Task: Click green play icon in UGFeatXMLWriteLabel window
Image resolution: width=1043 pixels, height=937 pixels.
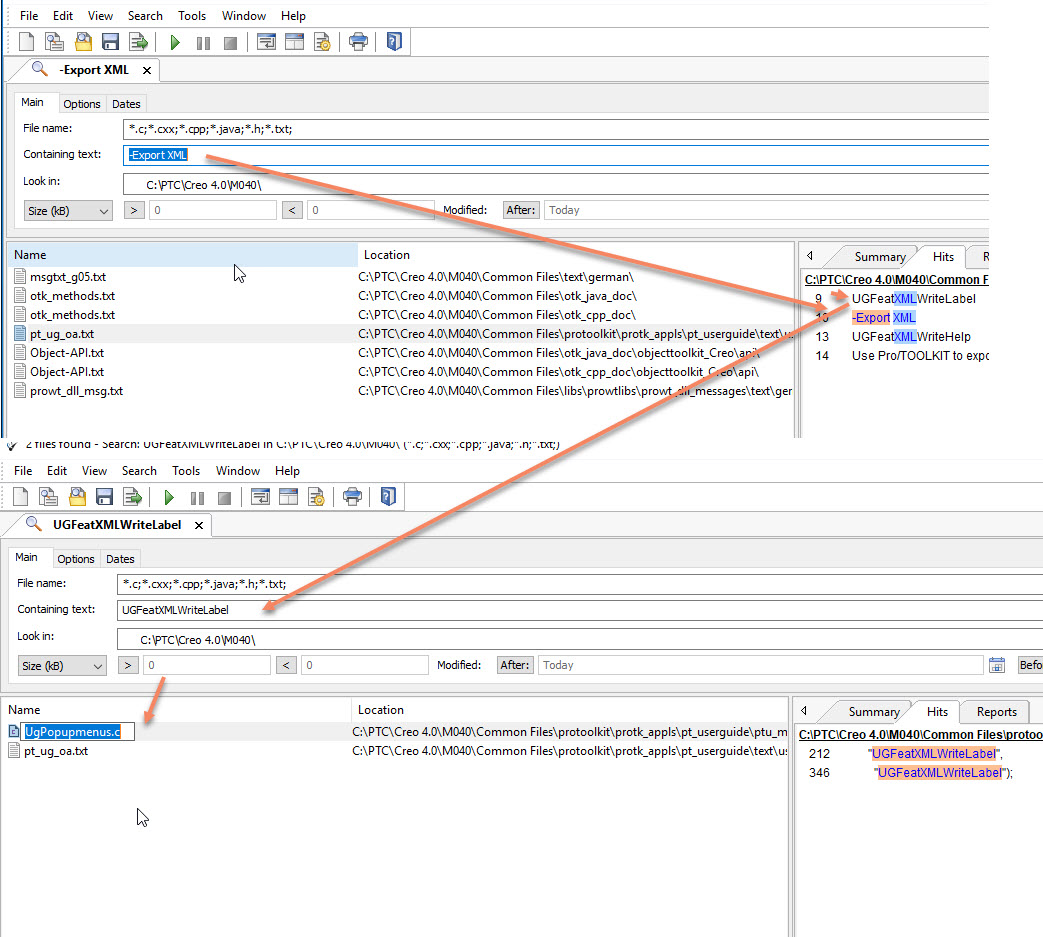Action: click(x=169, y=497)
